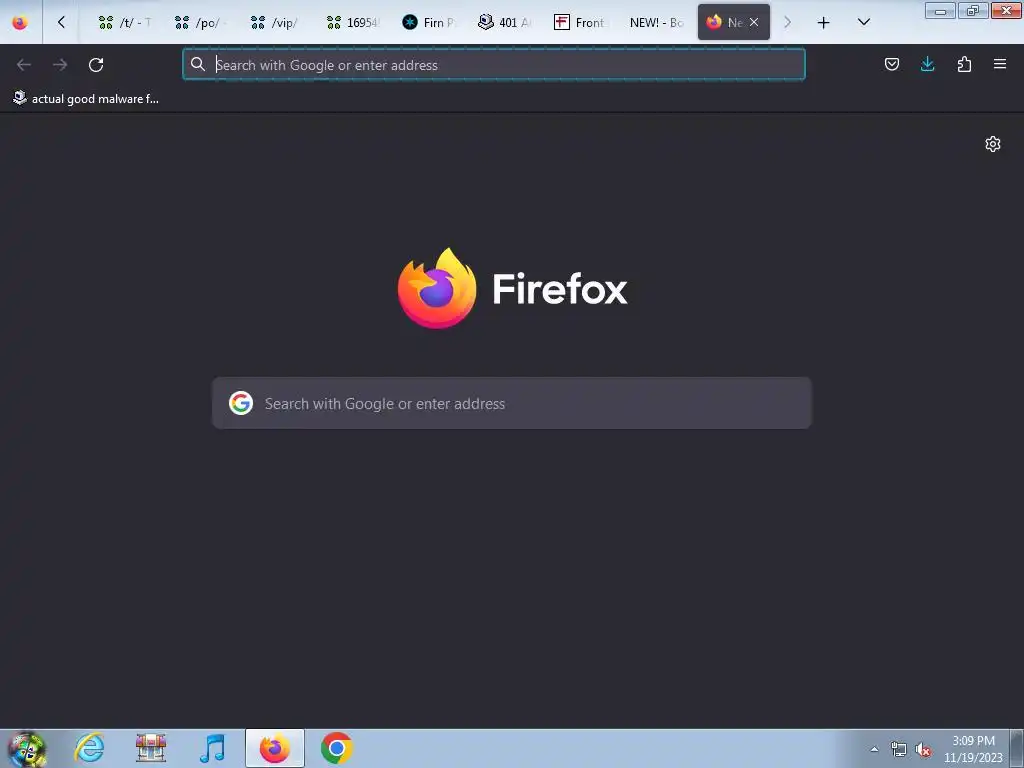Open network status tray icon

coord(899,749)
